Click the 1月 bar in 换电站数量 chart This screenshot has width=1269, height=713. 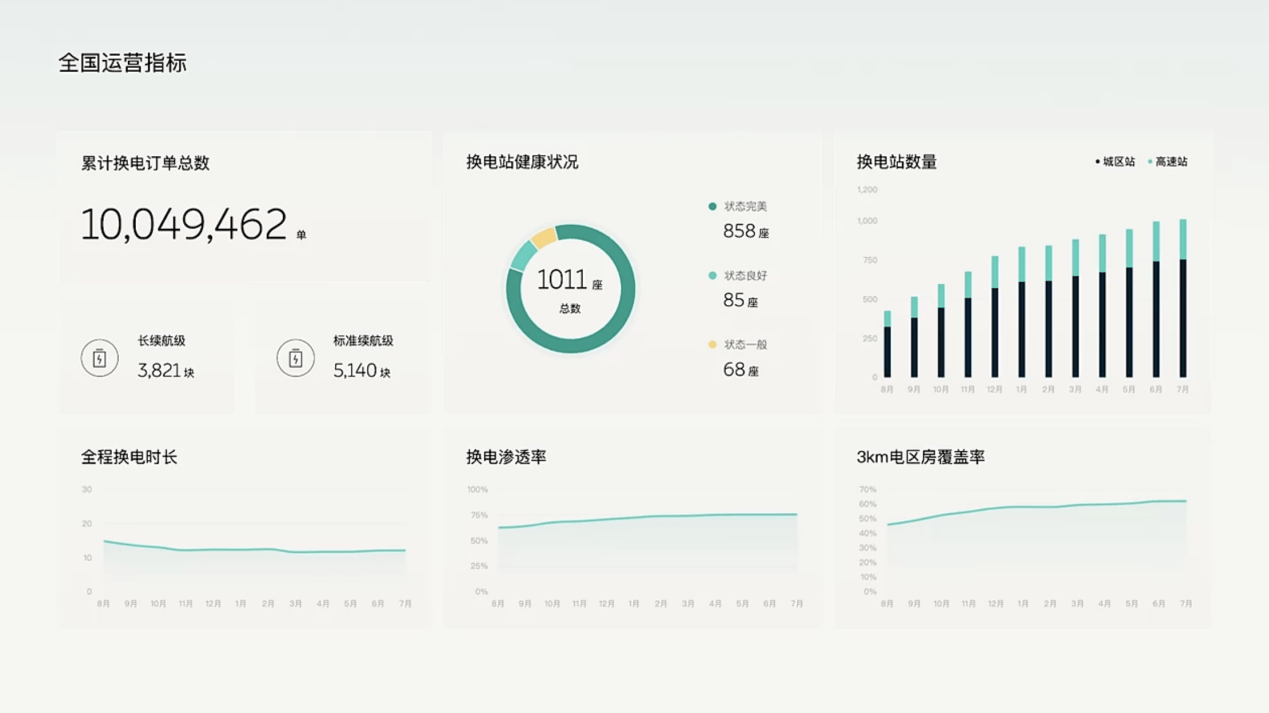[x=1022, y=312]
